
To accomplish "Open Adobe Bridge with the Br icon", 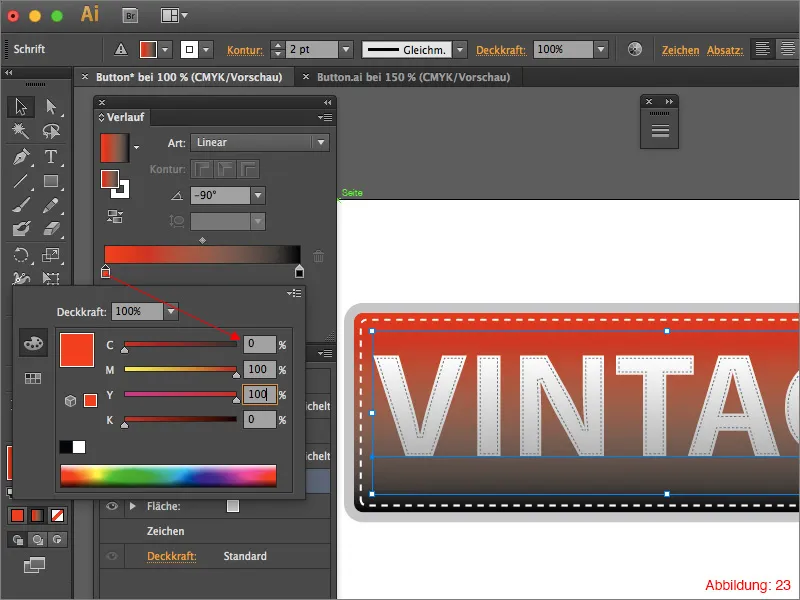I will 131,16.
